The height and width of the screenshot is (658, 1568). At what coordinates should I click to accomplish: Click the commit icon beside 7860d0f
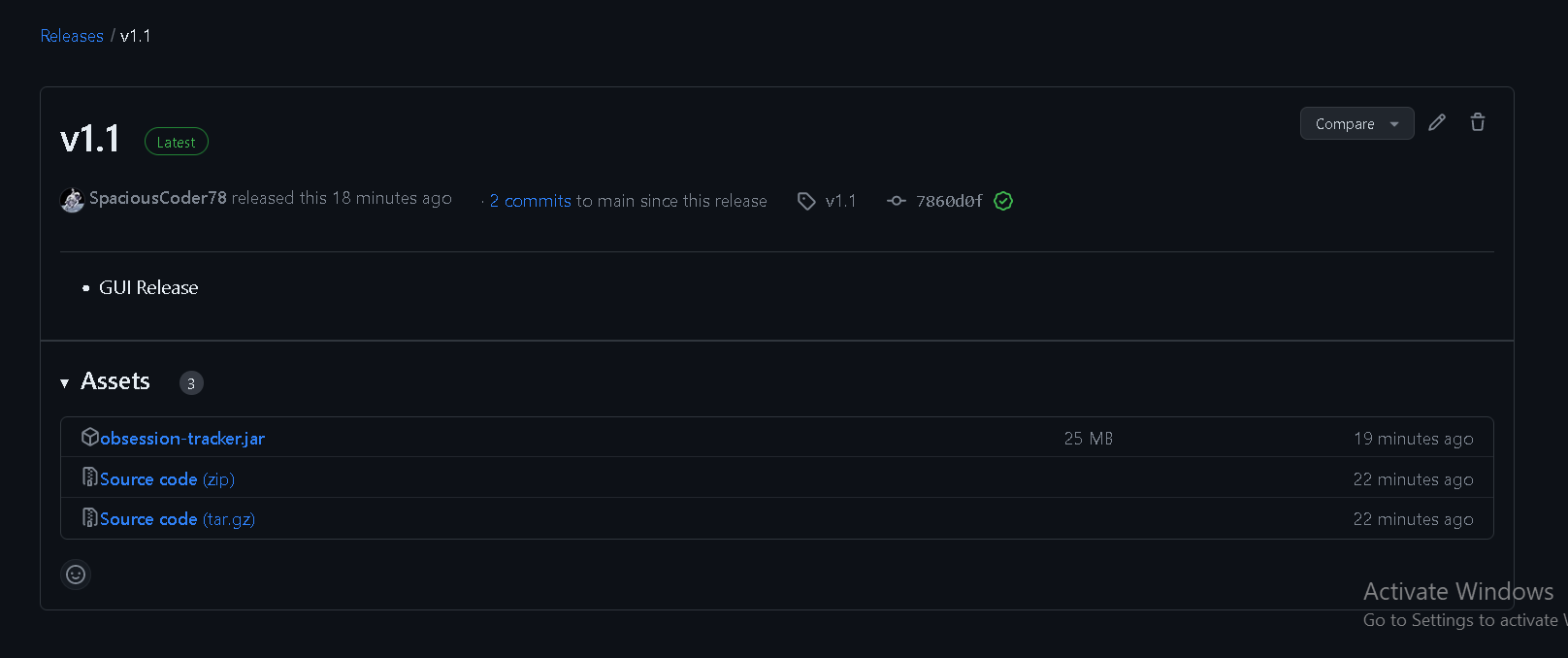point(895,201)
